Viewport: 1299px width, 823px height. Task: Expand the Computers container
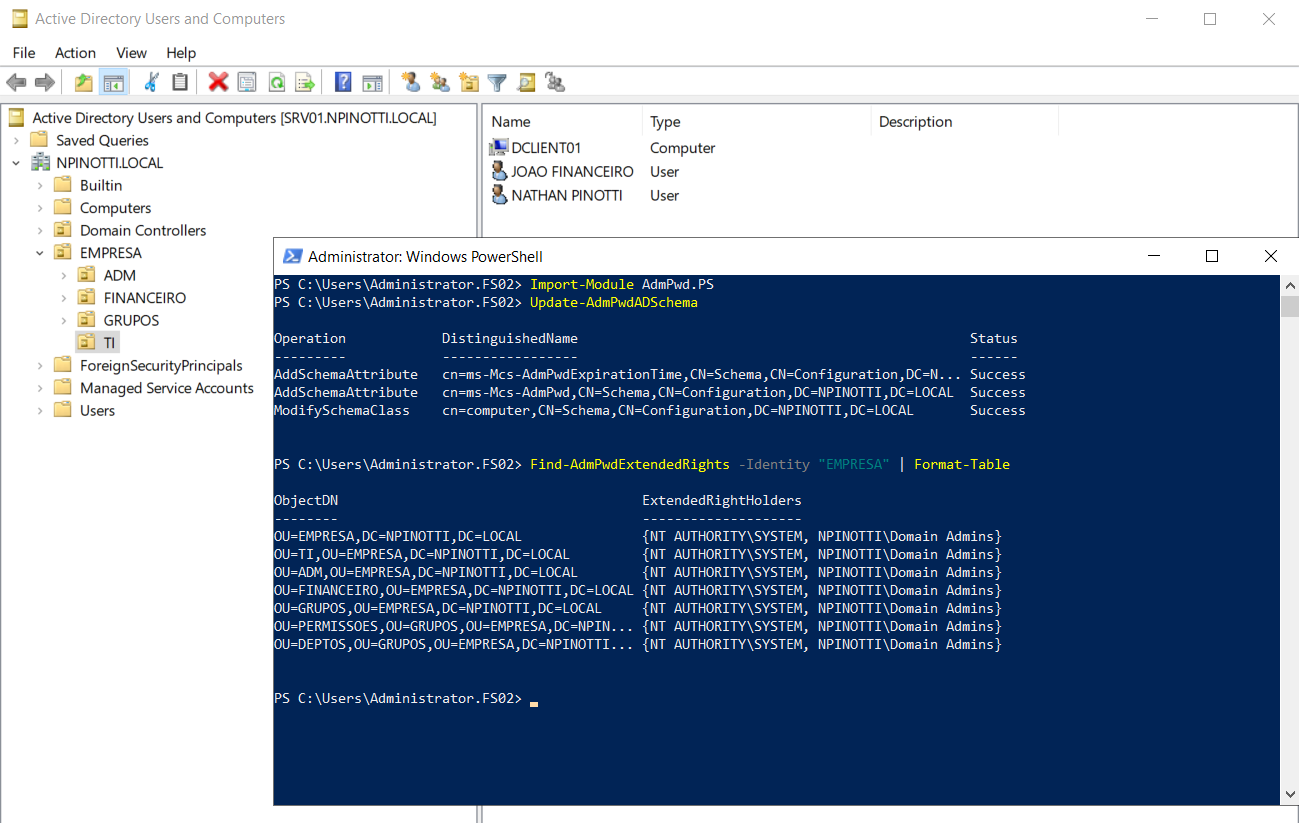(x=40, y=208)
